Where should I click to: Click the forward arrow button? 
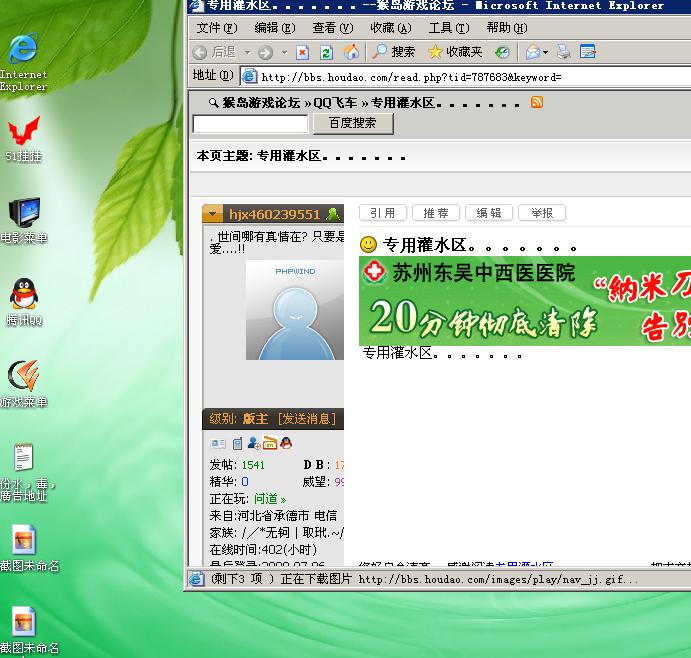(x=265, y=52)
